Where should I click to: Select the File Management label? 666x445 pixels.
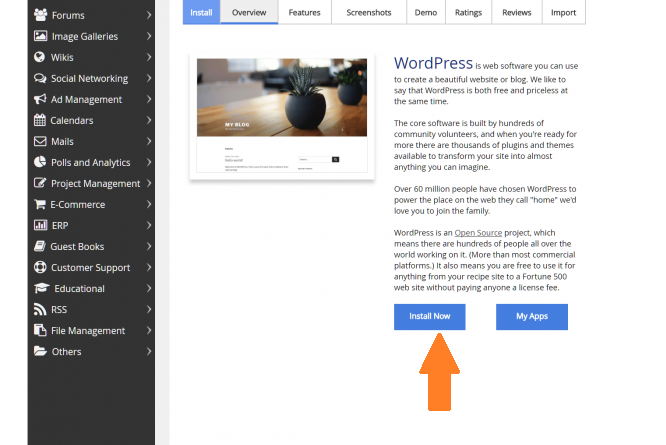pos(88,331)
